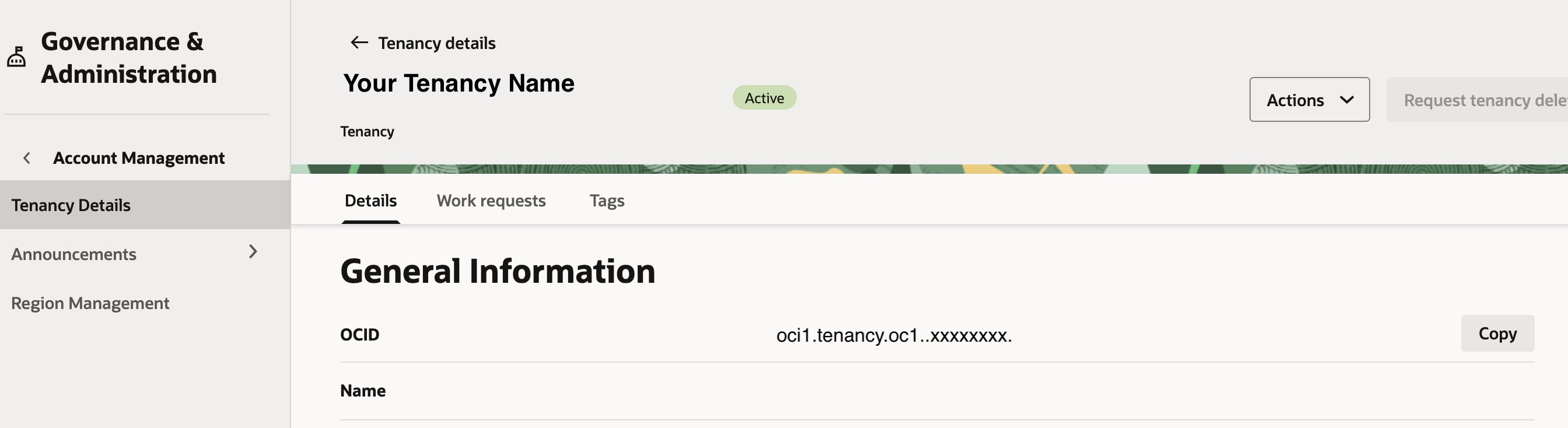Click the Active status badge
The width and height of the screenshot is (1568, 428).
click(764, 97)
